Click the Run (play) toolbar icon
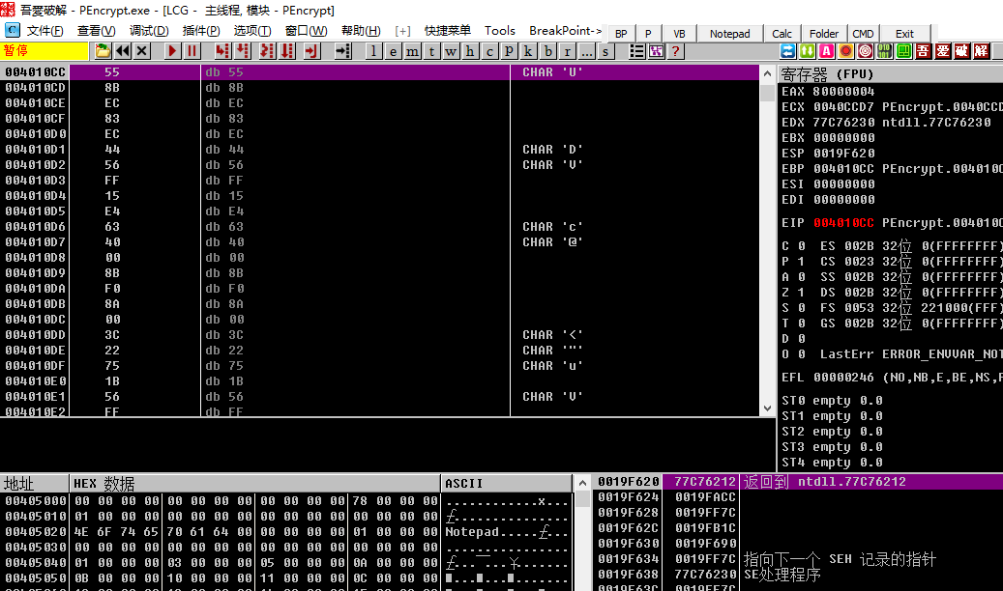The image size is (1003, 591). click(171, 50)
